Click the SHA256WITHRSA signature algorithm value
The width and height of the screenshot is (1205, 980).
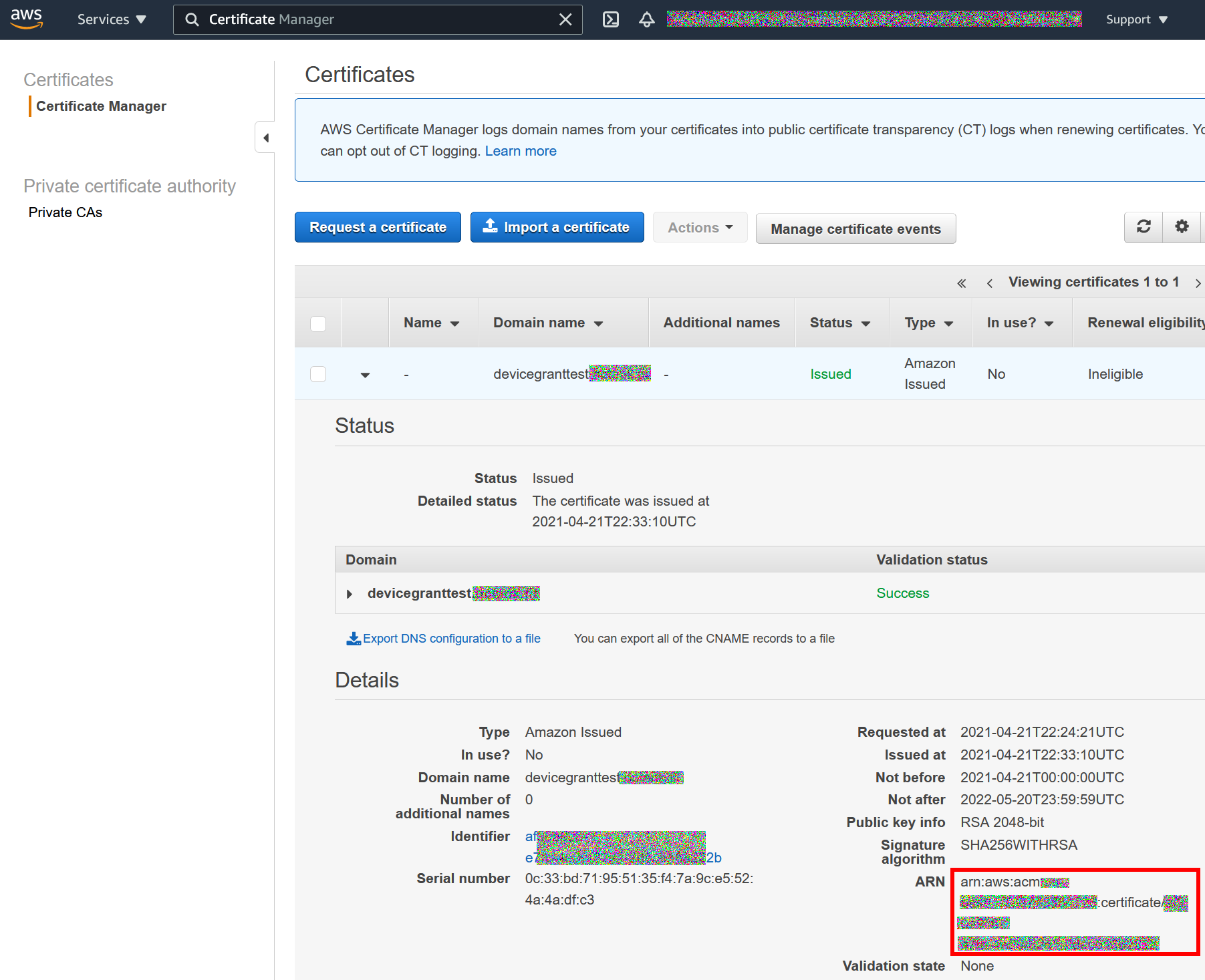pos(1019,845)
